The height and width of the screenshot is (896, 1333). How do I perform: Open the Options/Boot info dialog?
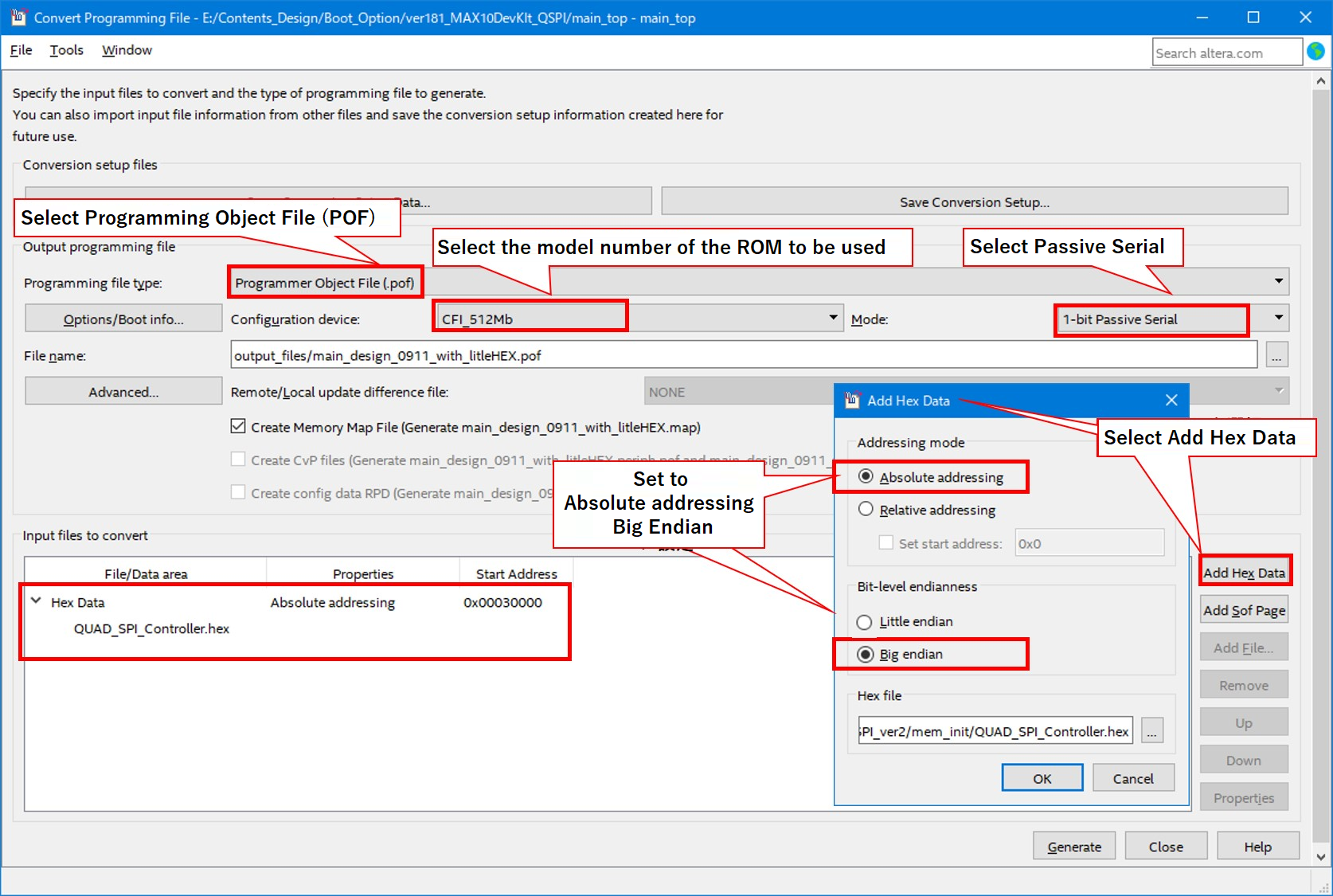click(x=123, y=318)
